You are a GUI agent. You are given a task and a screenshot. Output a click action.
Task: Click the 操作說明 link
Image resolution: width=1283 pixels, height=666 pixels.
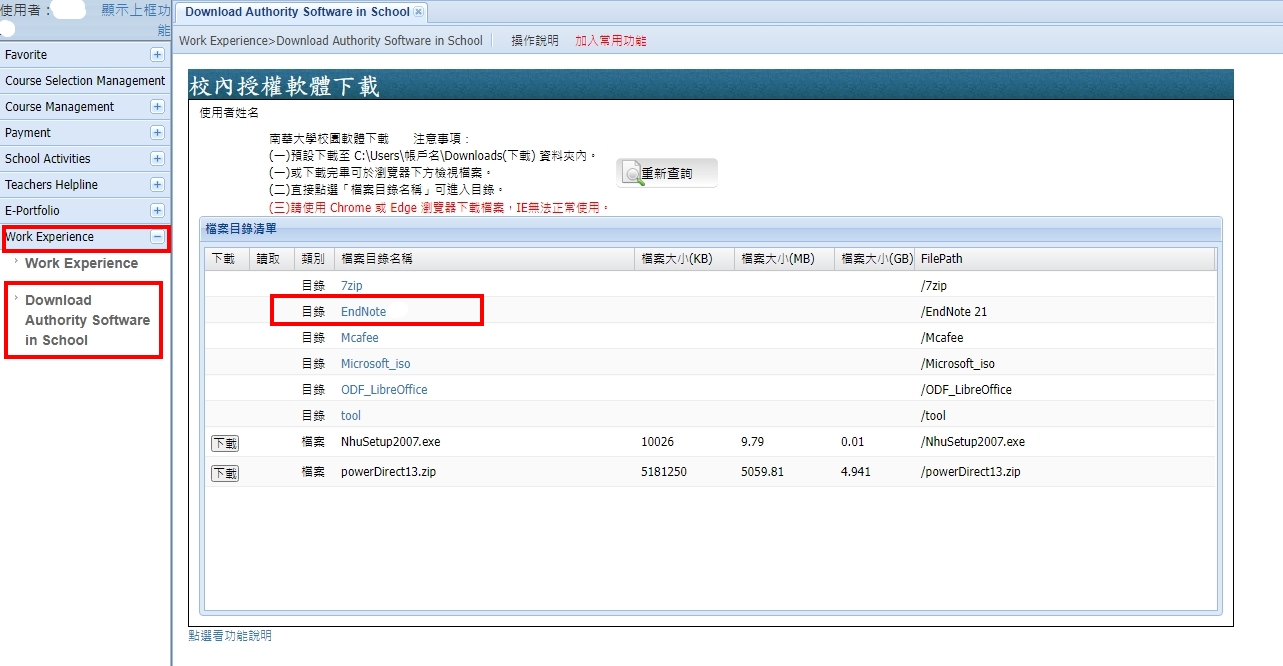[535, 41]
